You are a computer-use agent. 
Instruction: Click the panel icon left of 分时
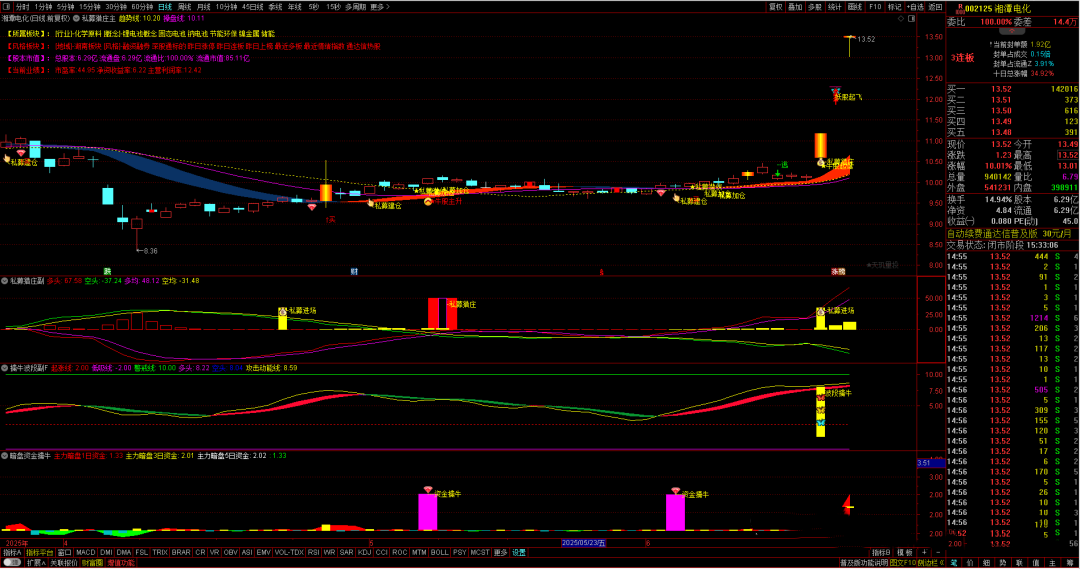pos(6,6)
